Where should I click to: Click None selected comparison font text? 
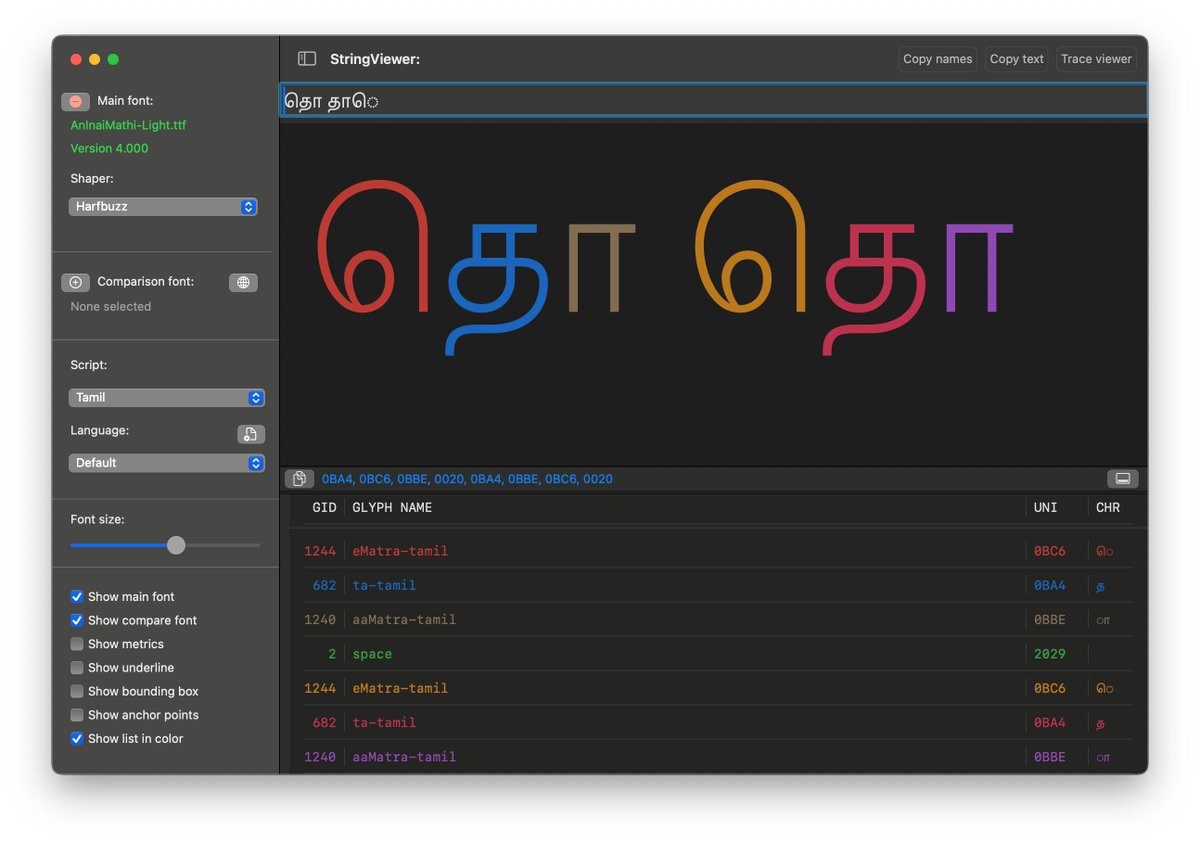point(111,307)
